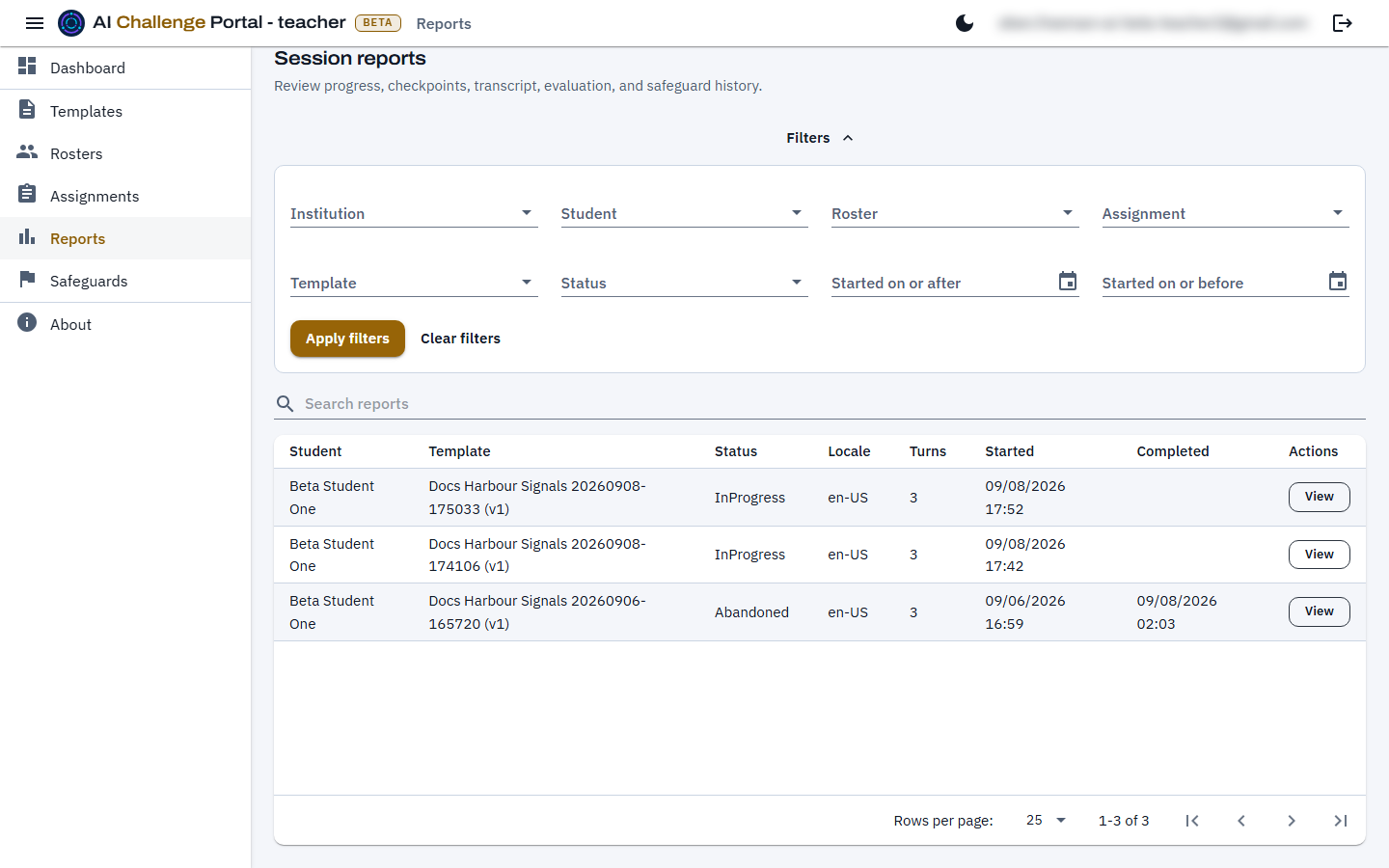Open Dashboard from sidebar
This screenshot has width=1389, height=868.
(125, 68)
